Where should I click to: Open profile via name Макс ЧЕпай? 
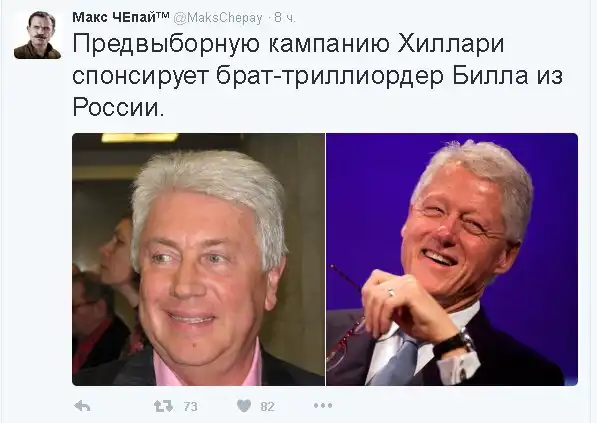click(115, 18)
